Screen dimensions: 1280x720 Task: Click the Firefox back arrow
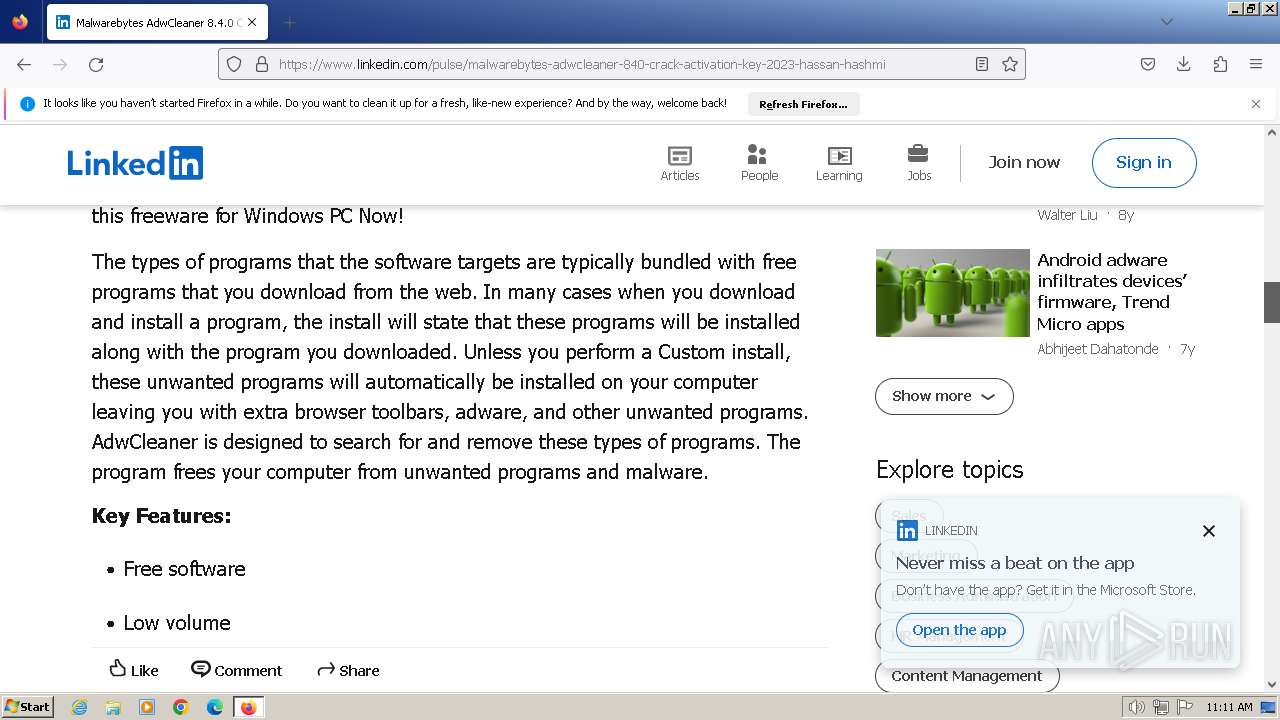click(24, 64)
